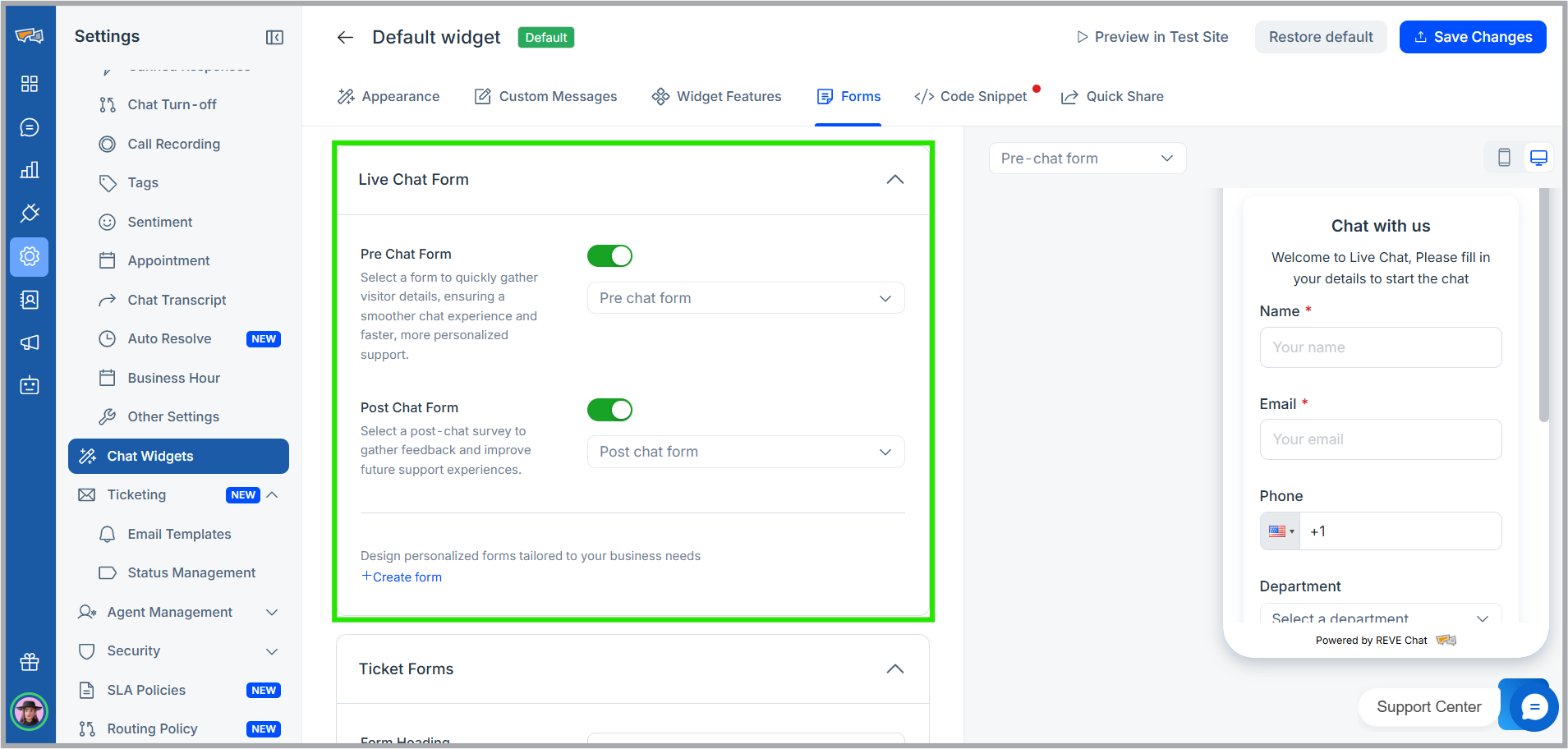Viewport: 1568px width, 749px height.
Task: Click the REVE Chat logo
Action: pos(30,35)
